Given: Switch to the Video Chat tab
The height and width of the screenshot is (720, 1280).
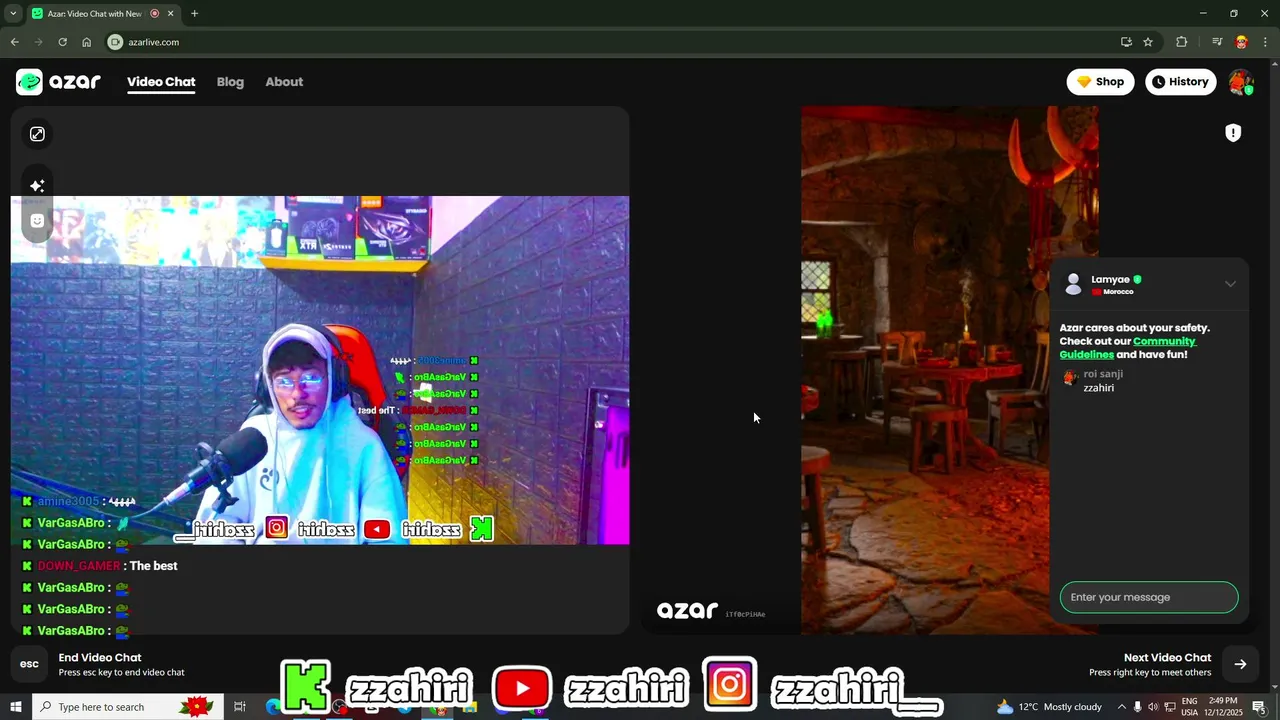Looking at the screenshot, I should coord(161,82).
